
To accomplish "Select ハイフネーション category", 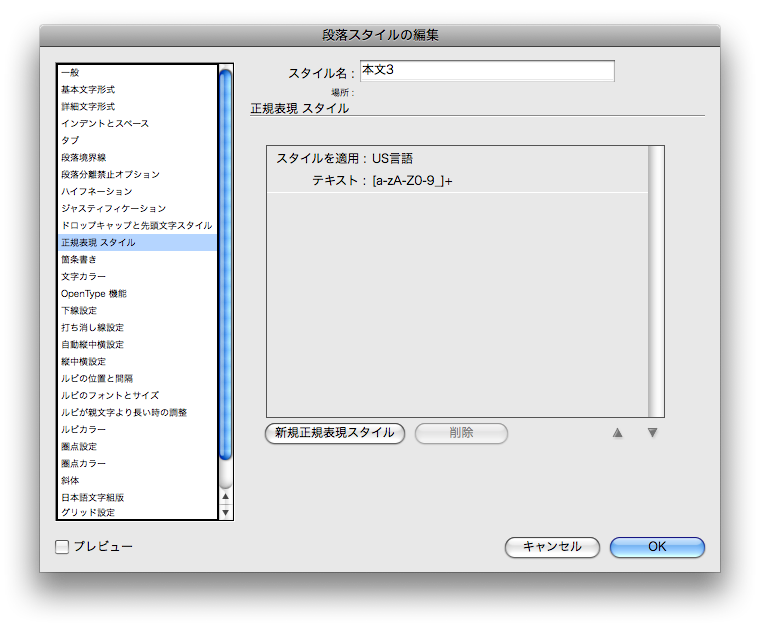I will pyautogui.click(x=138, y=191).
